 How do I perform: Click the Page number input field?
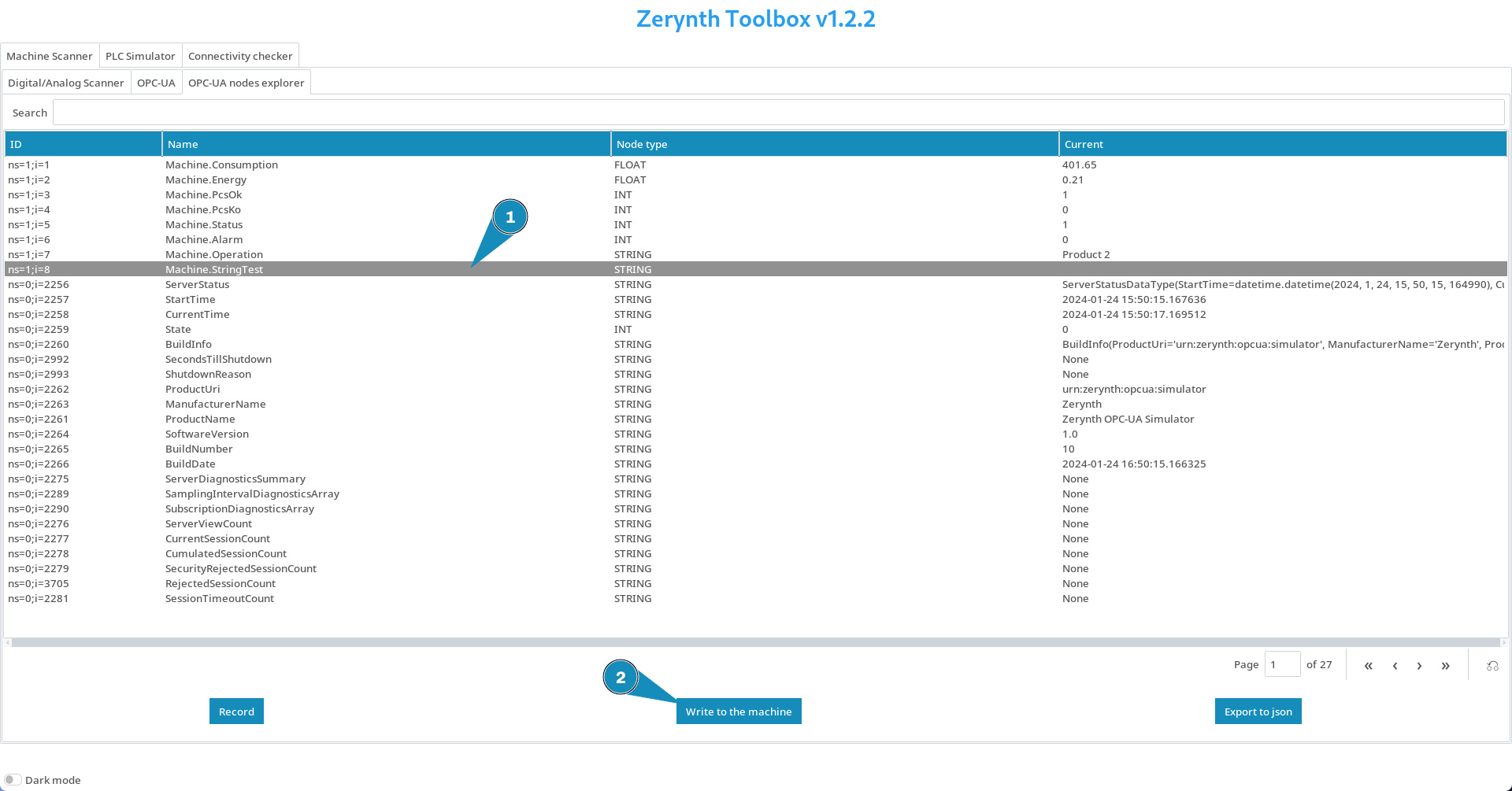pyautogui.click(x=1282, y=664)
